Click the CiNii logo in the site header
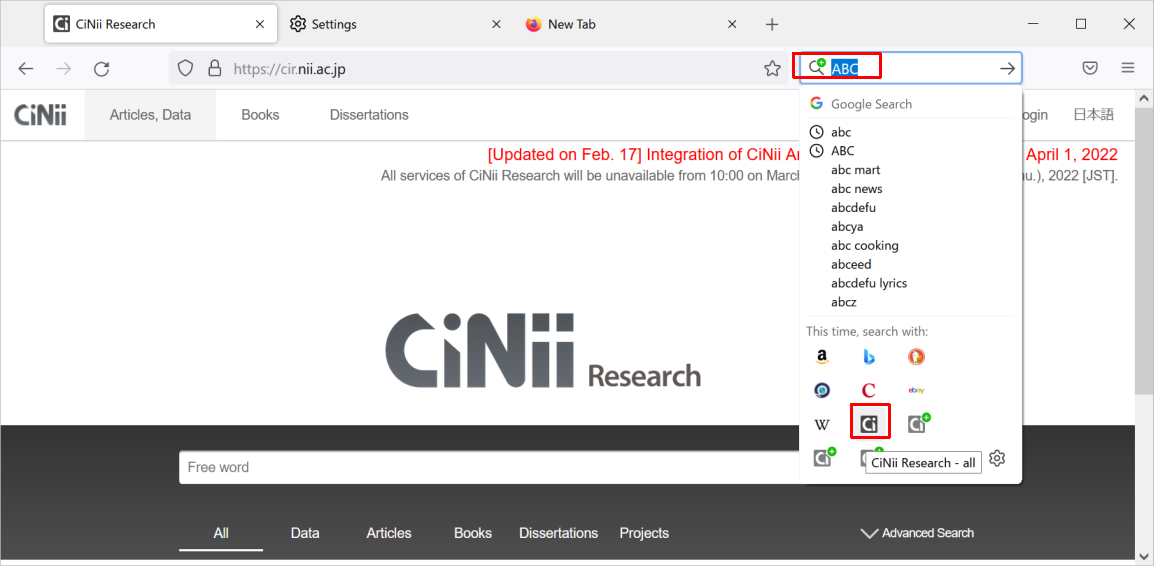The height and width of the screenshot is (566, 1154). coord(40,115)
